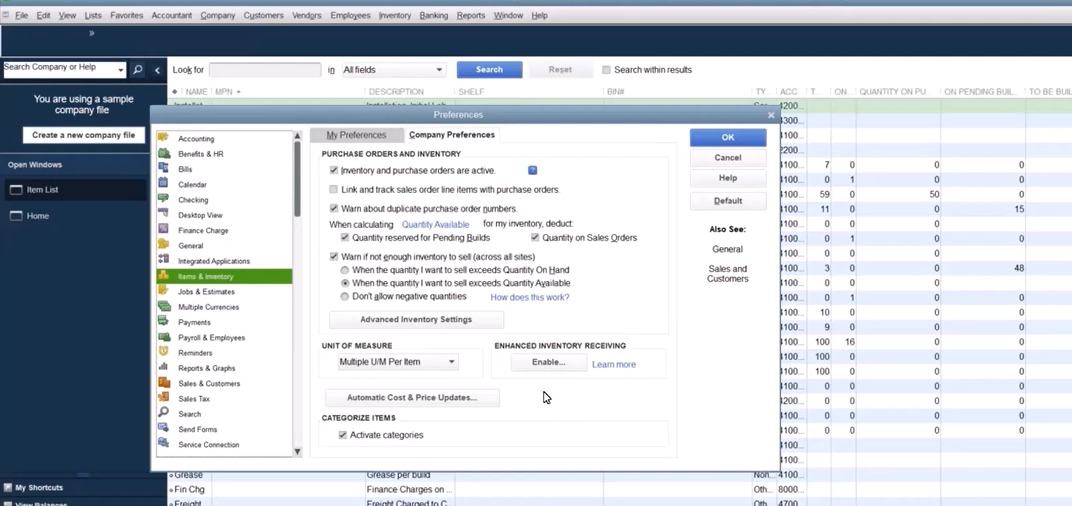Screen dimensions: 1072x506
Task: Select Don't allow negative quantities option
Action: pyautogui.click(x=345, y=297)
